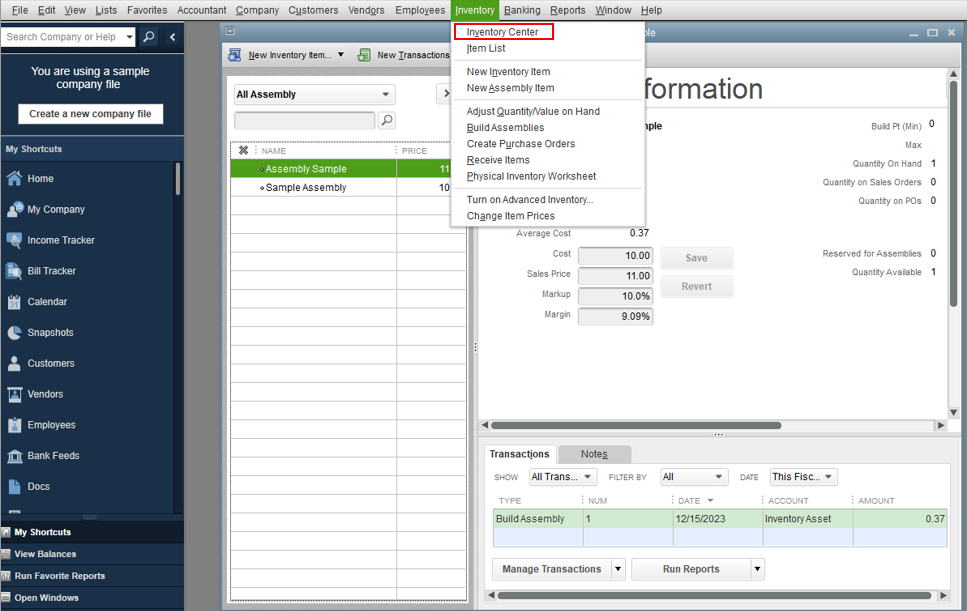Click Create a new company file button

pos(90,113)
